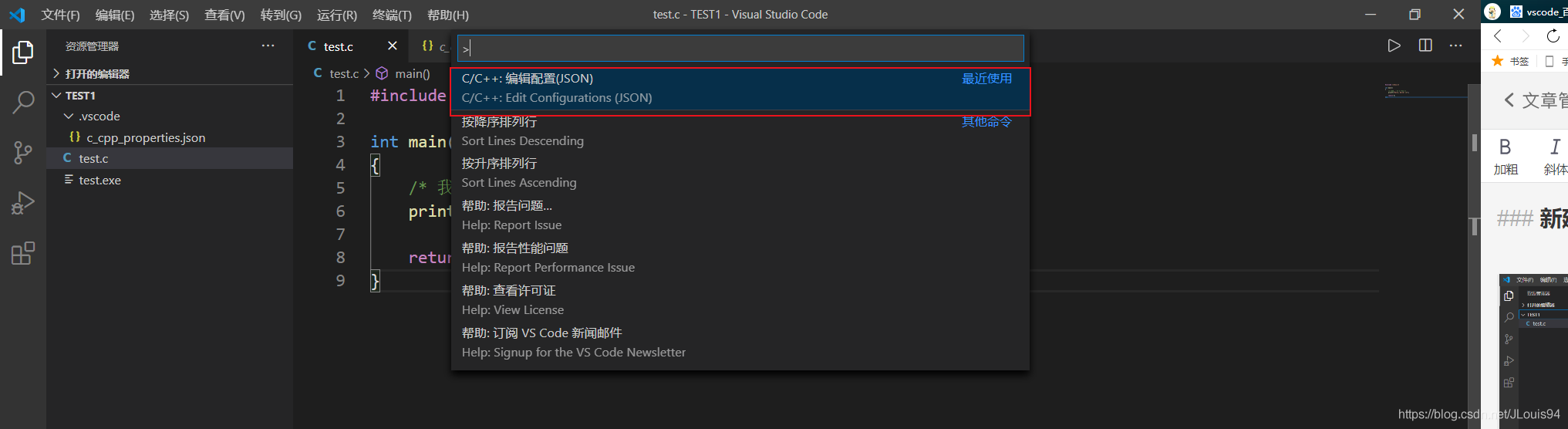Open the 查看(V) menu
The width and height of the screenshot is (1568, 429).
pos(224,15)
